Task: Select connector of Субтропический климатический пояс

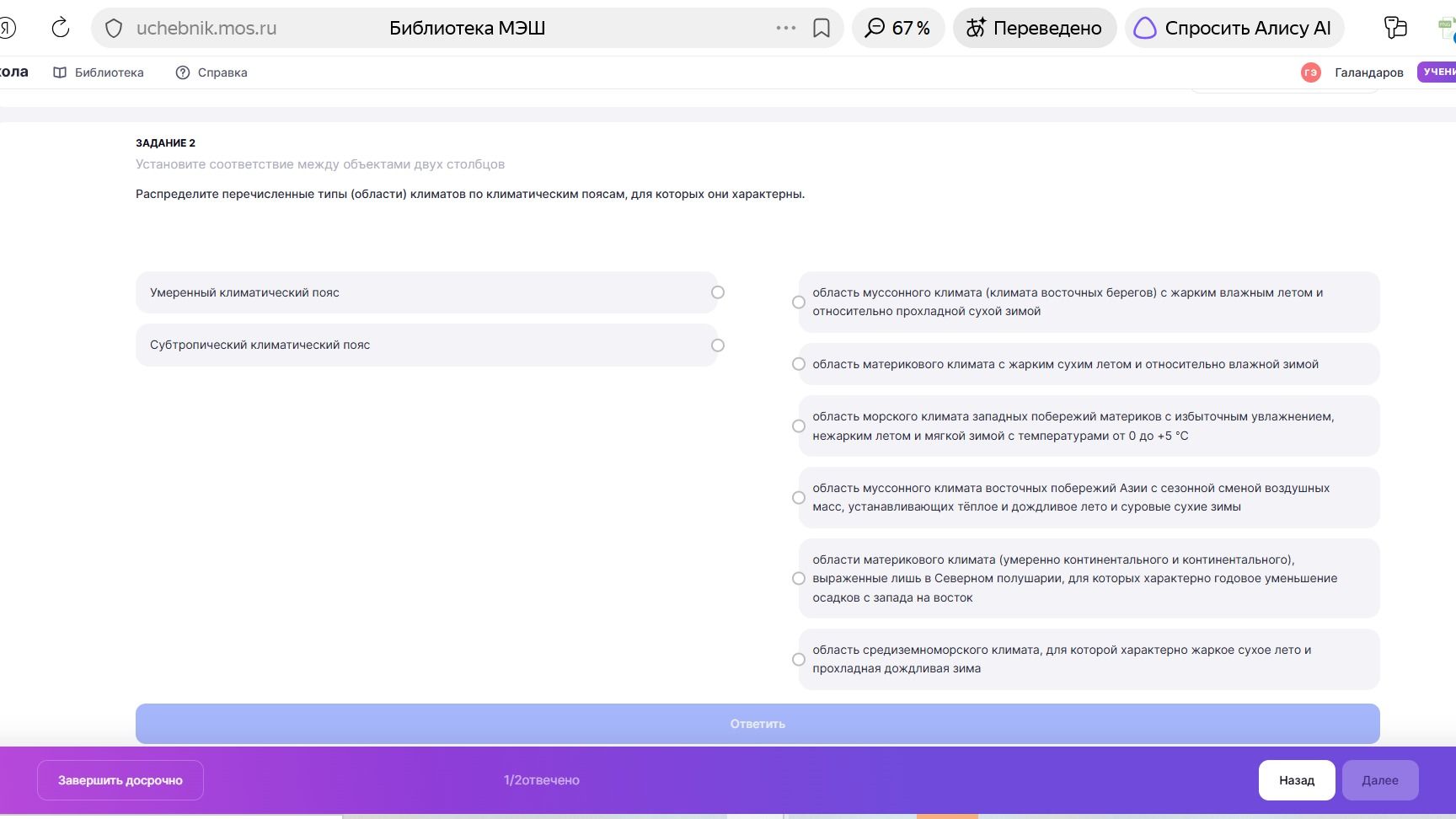Action: click(718, 345)
